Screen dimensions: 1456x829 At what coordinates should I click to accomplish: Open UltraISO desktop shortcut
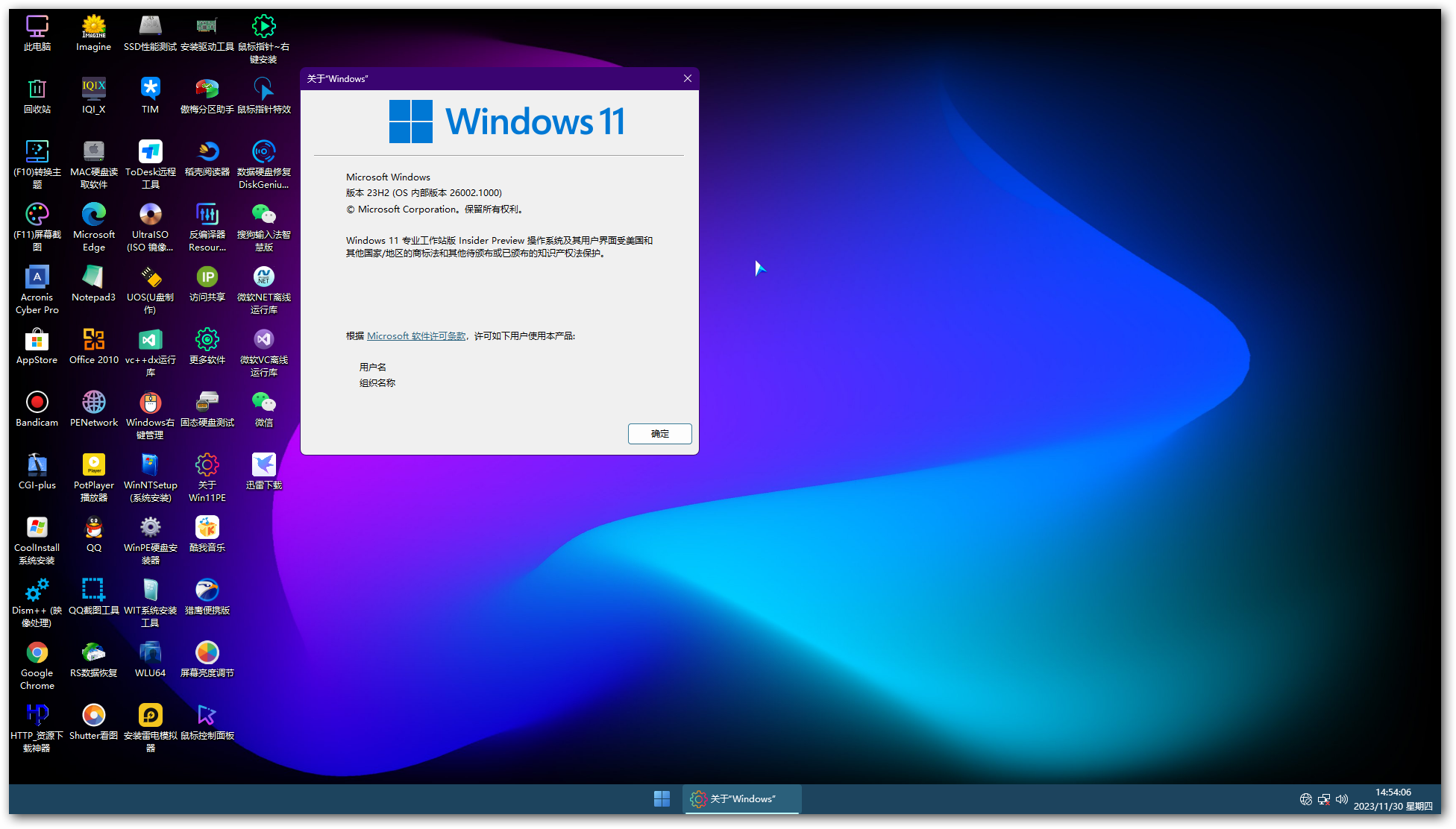tap(151, 227)
